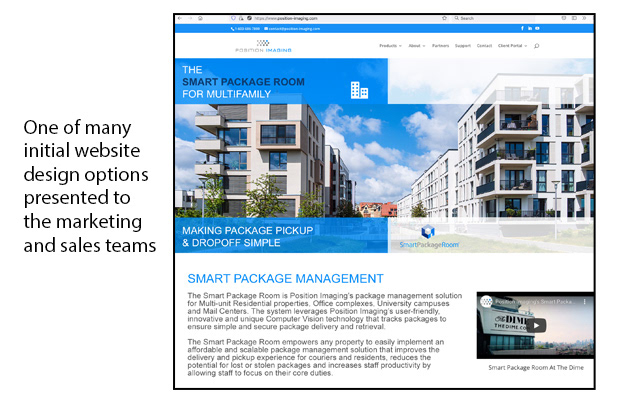Viewport: 620px width, 403px height.
Task: Click the phone number in blue bar
Action: click(x=246, y=28)
